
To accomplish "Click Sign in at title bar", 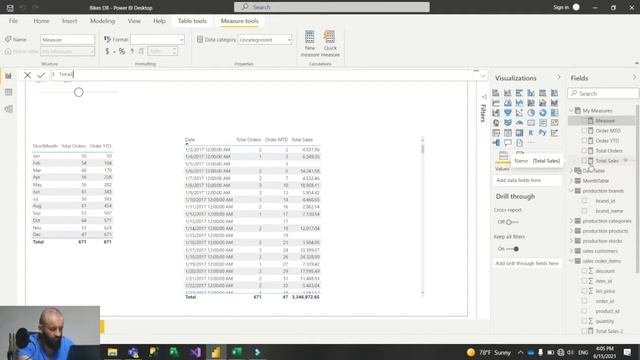I will 561,7.
